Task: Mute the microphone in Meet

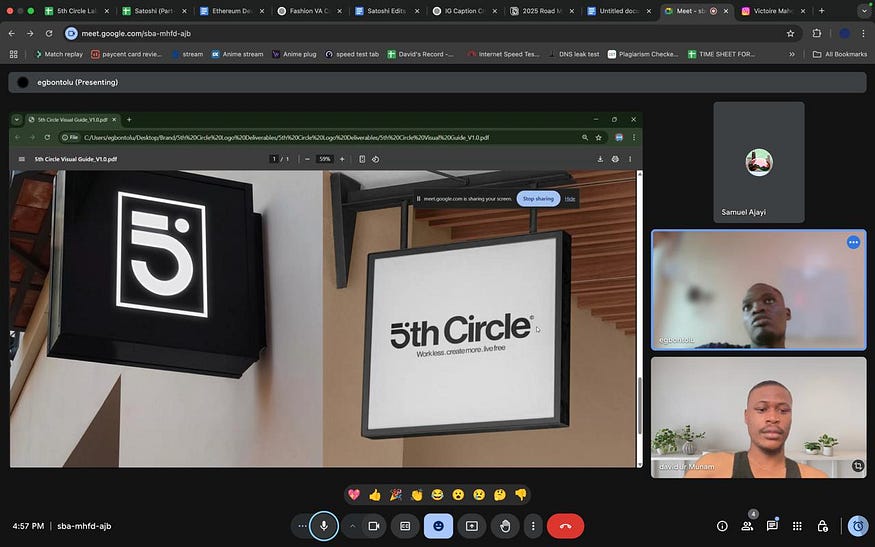Action: click(324, 526)
